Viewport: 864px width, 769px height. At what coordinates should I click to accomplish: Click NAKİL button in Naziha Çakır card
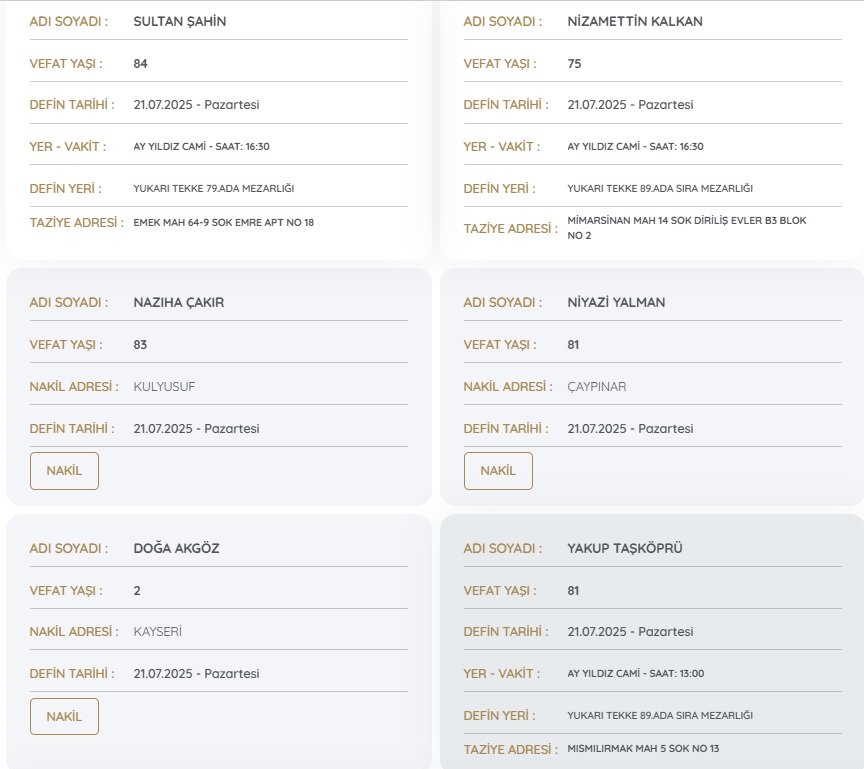click(x=64, y=471)
